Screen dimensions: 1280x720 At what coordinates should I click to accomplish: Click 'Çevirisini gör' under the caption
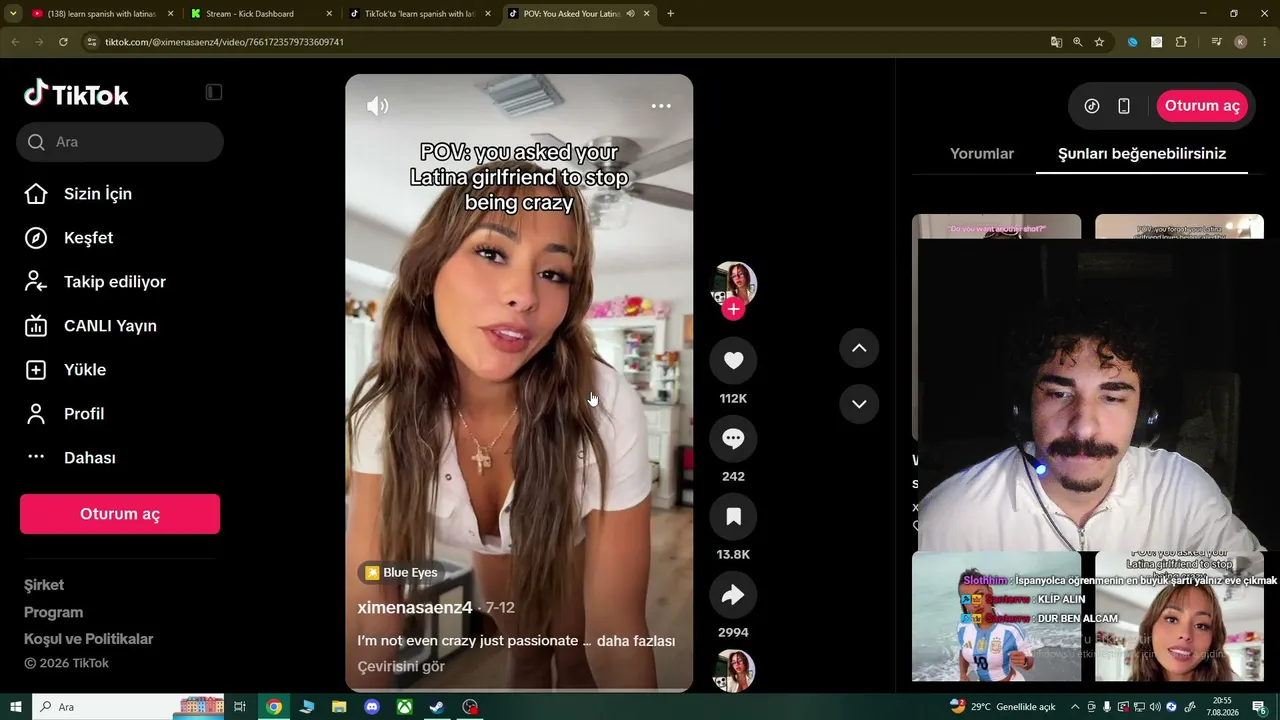click(x=401, y=666)
